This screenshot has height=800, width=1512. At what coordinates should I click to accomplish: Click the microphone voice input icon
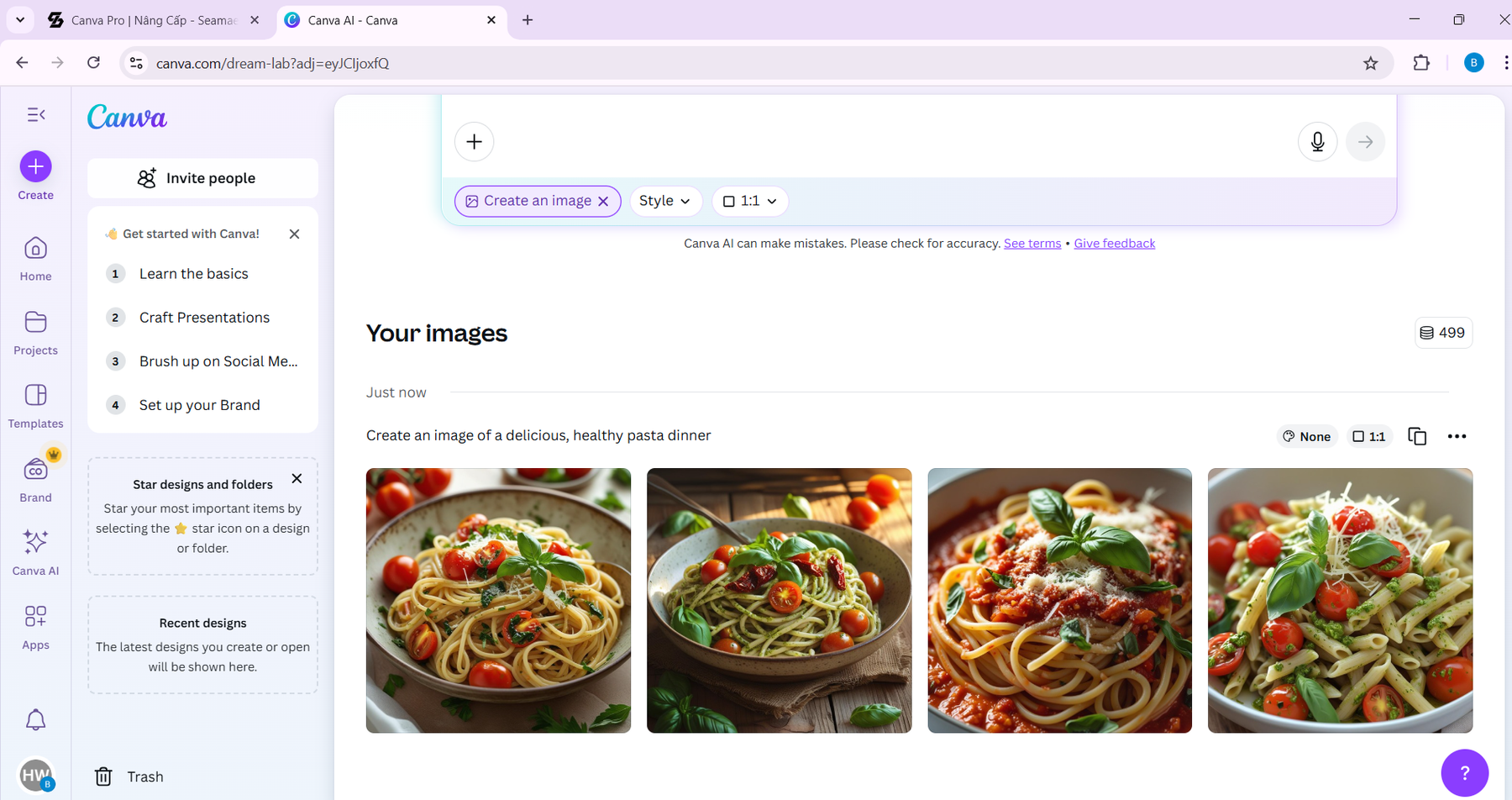pos(1317,142)
